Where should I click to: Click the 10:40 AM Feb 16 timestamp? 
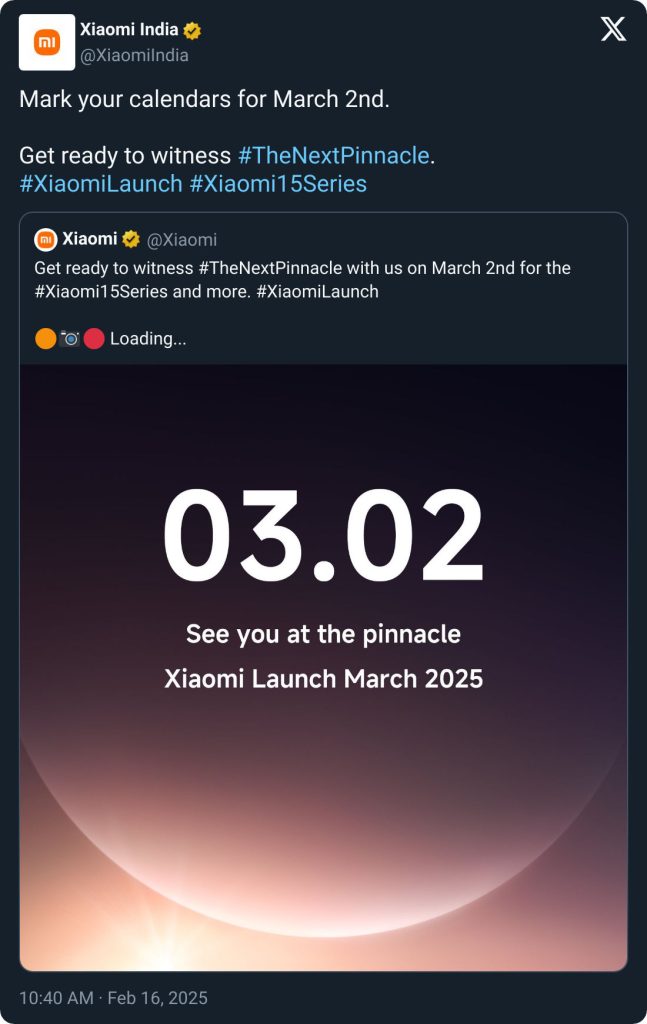click(x=113, y=998)
